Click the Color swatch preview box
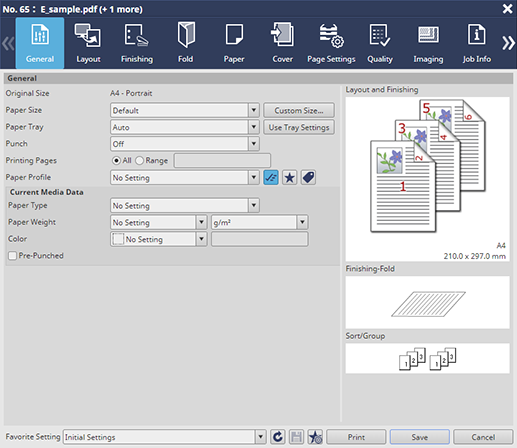 118,239
